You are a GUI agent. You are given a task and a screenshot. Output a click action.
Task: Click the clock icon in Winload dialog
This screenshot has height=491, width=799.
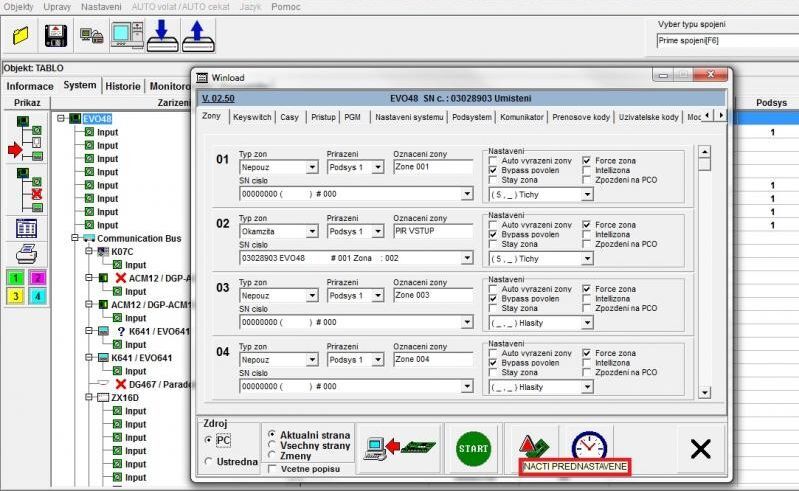click(x=588, y=447)
